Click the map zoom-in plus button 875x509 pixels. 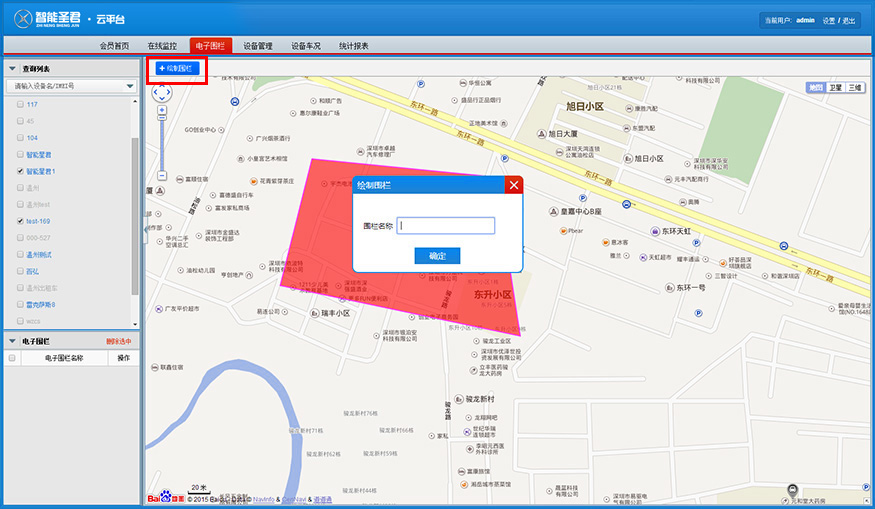pyautogui.click(x=161, y=109)
